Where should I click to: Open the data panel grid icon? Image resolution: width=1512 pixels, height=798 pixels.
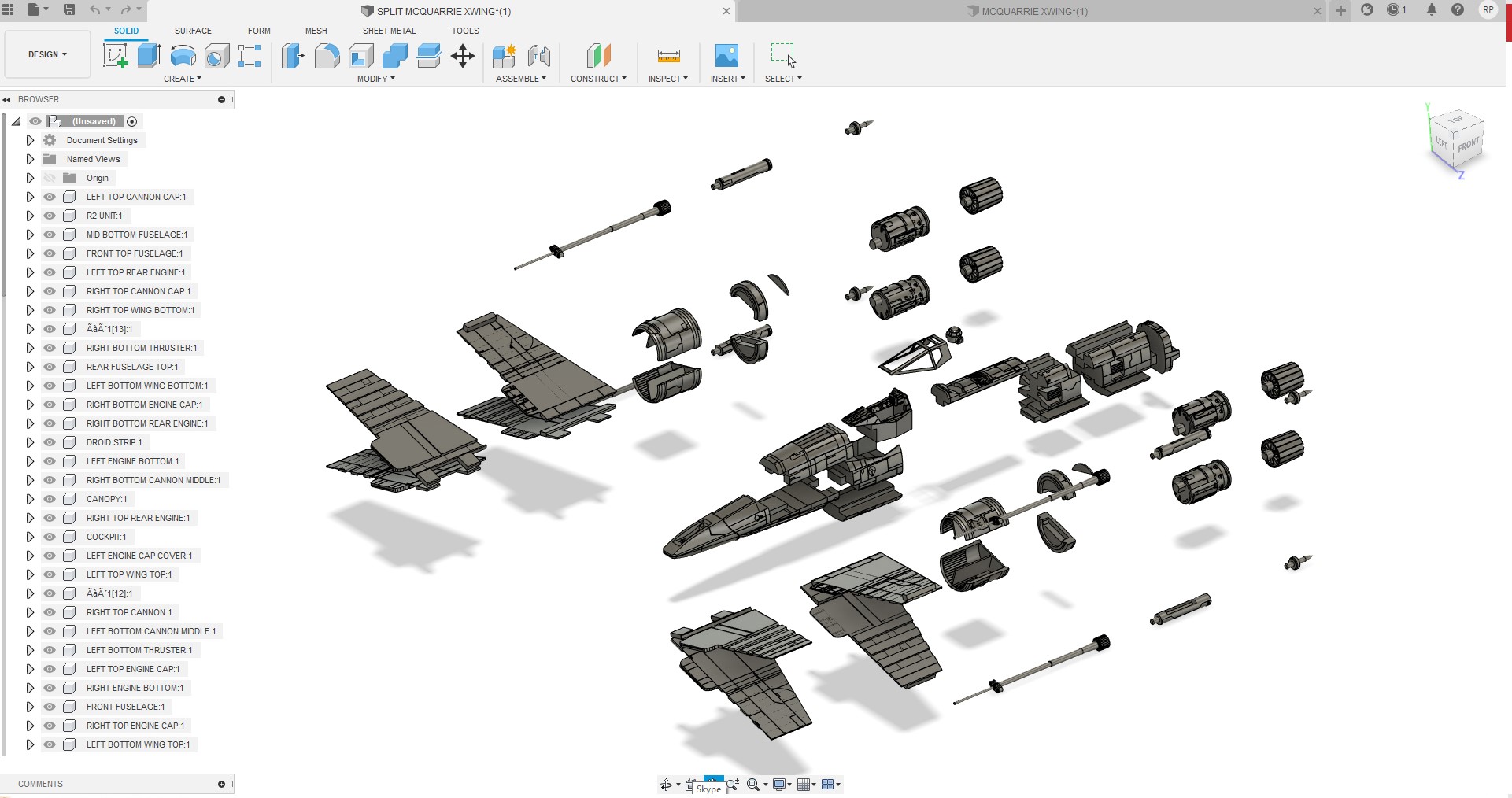[x=9, y=9]
